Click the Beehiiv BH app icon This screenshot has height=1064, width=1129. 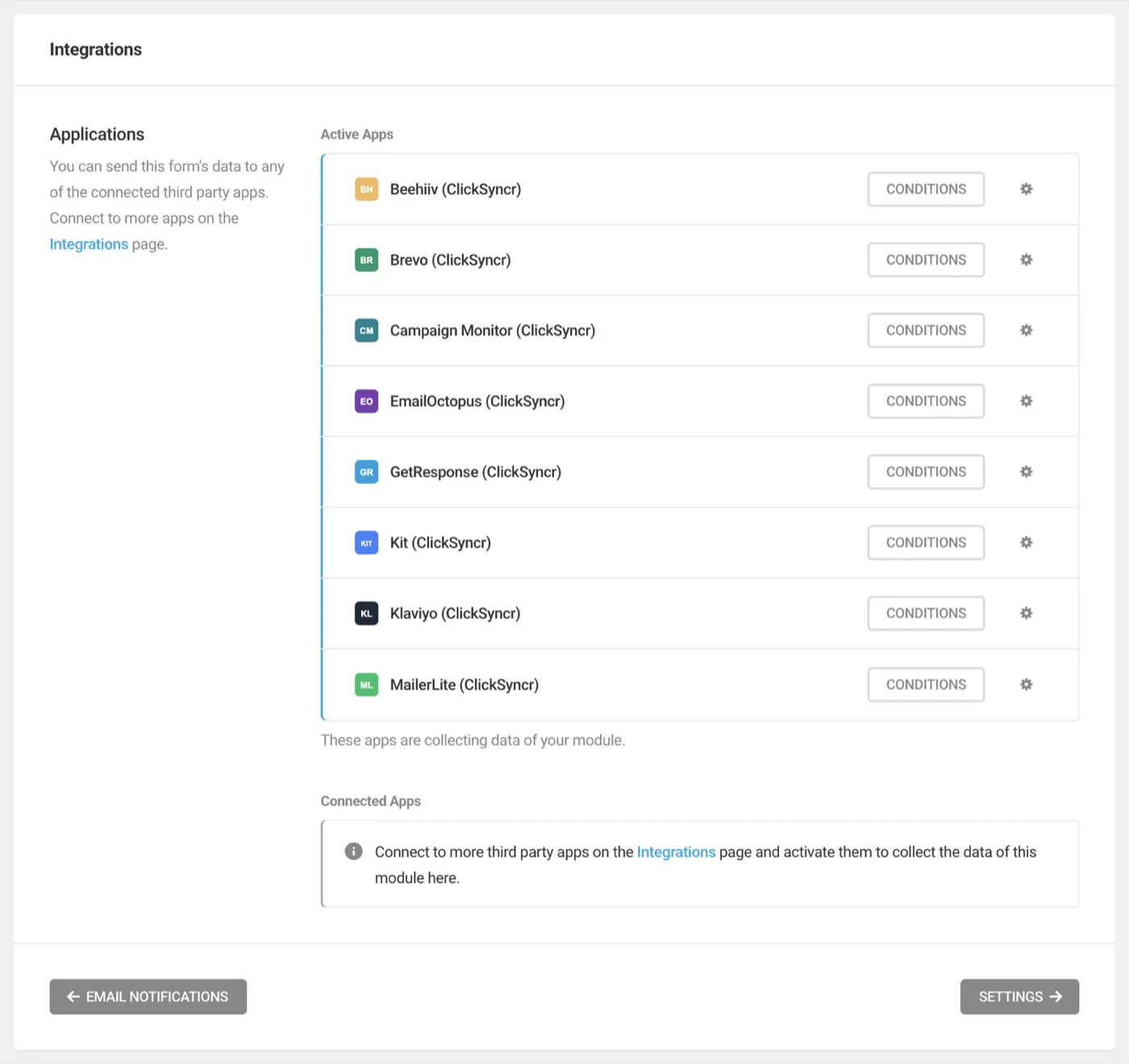(x=366, y=189)
